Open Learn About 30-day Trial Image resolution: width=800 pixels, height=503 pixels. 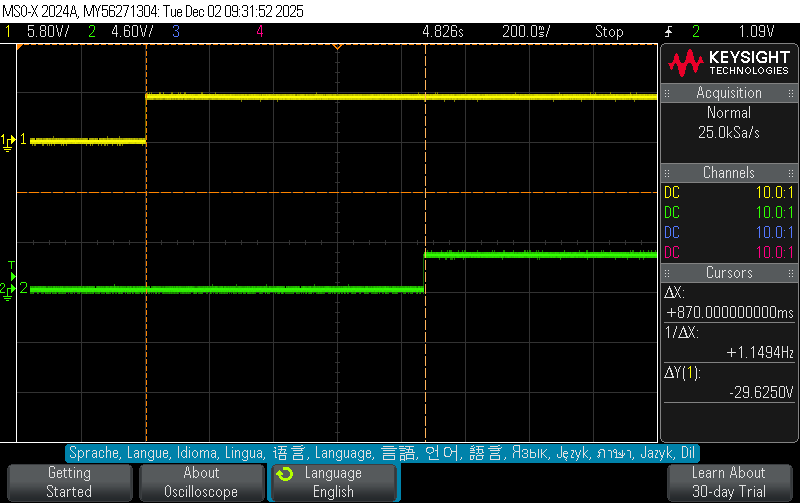pyautogui.click(x=729, y=482)
